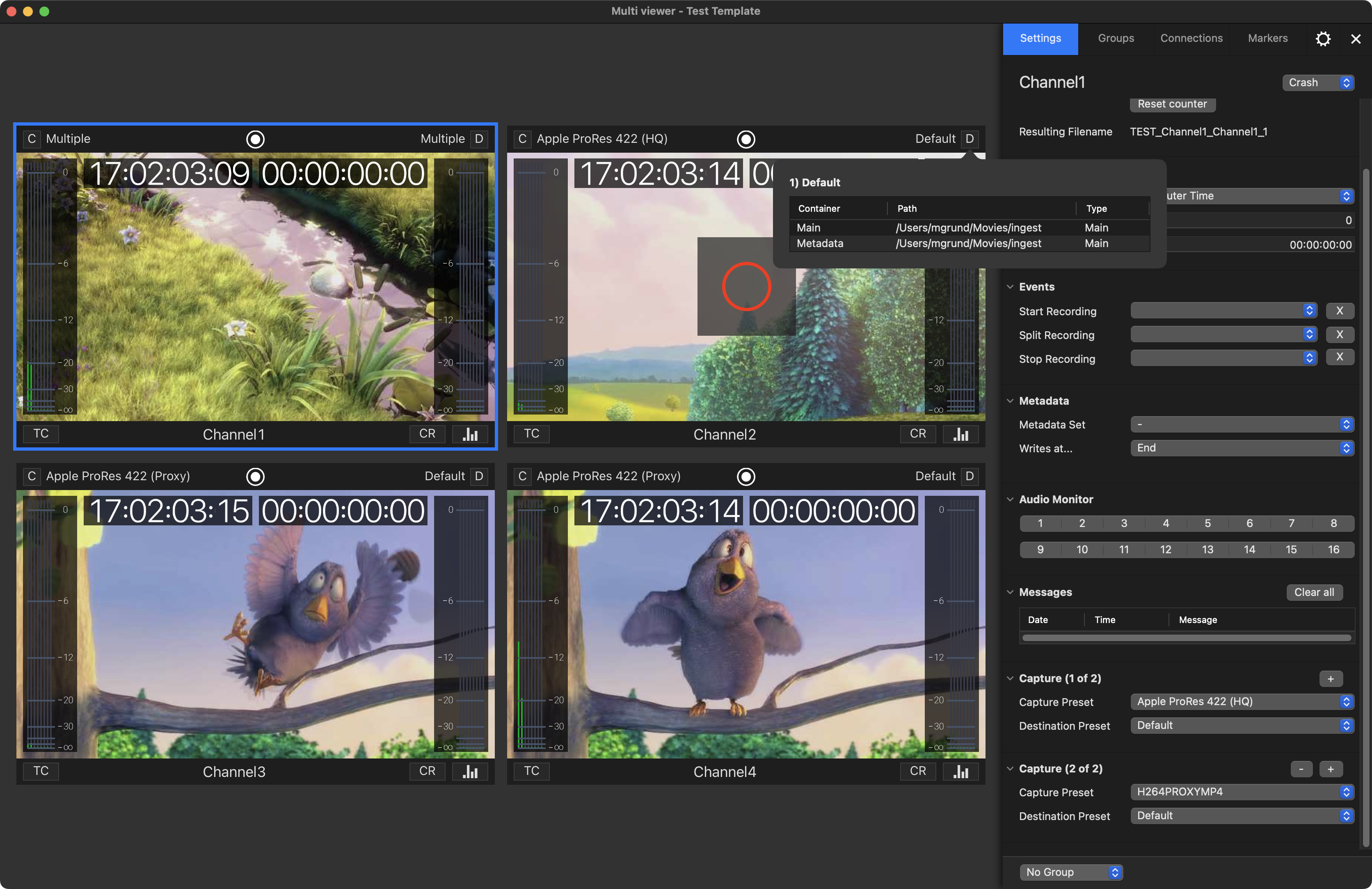Click the C capture icon on Channel2
The width and height of the screenshot is (1372, 889).
tap(522, 139)
